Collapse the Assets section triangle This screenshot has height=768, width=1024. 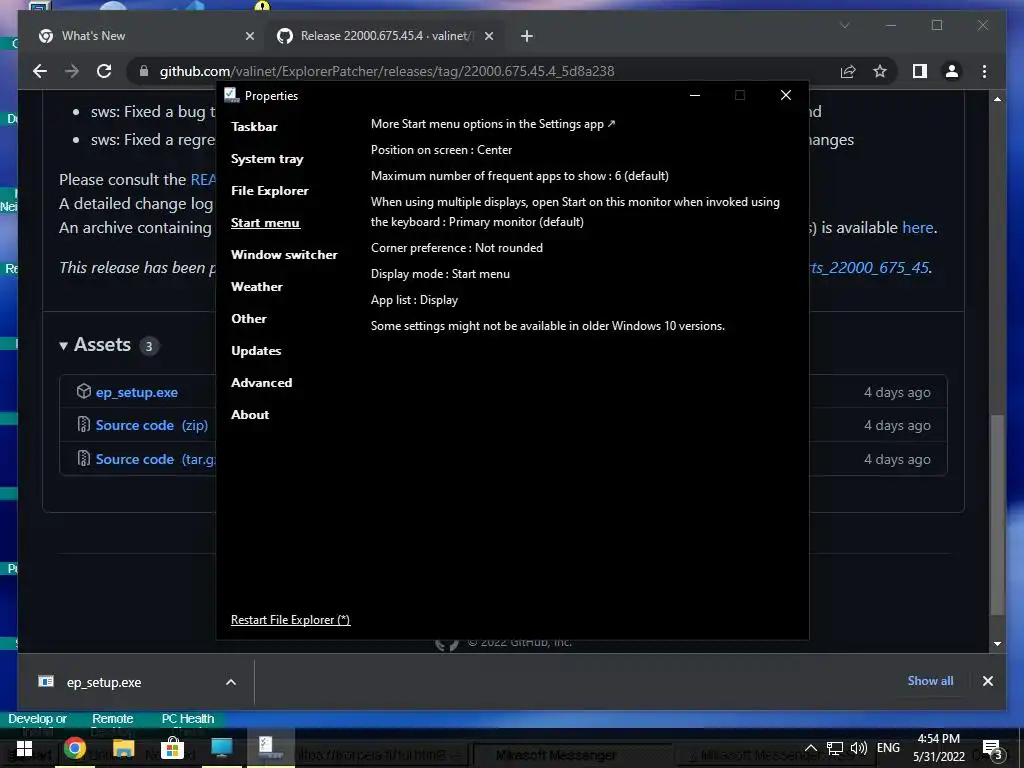tap(63, 345)
